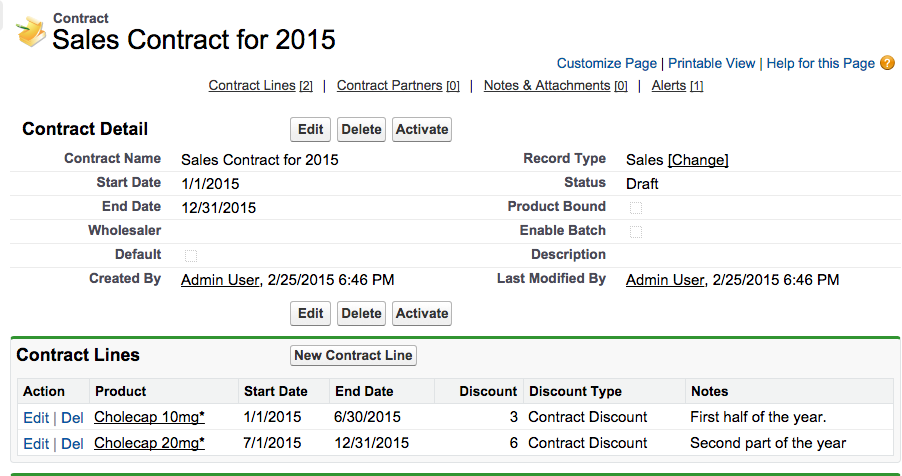Jump to Contract Partners section link
This screenshot has width=902, height=476.
pos(389,86)
